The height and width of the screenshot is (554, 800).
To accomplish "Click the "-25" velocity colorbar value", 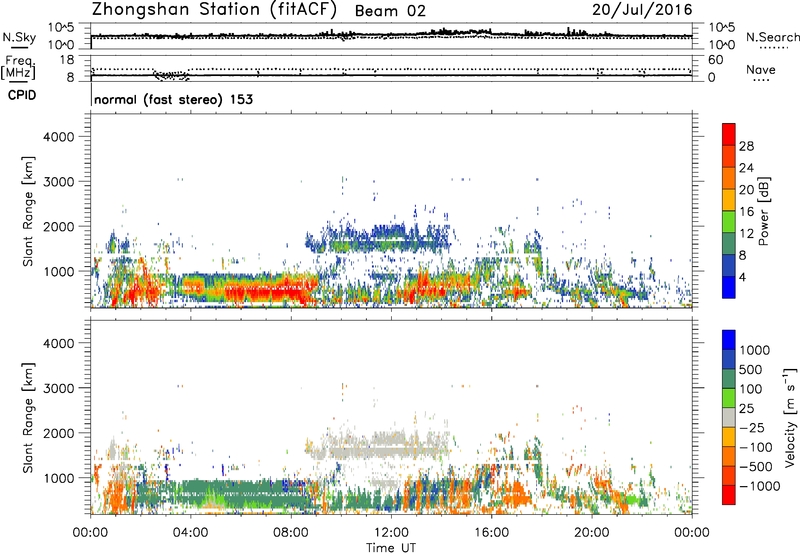I will tap(754, 427).
